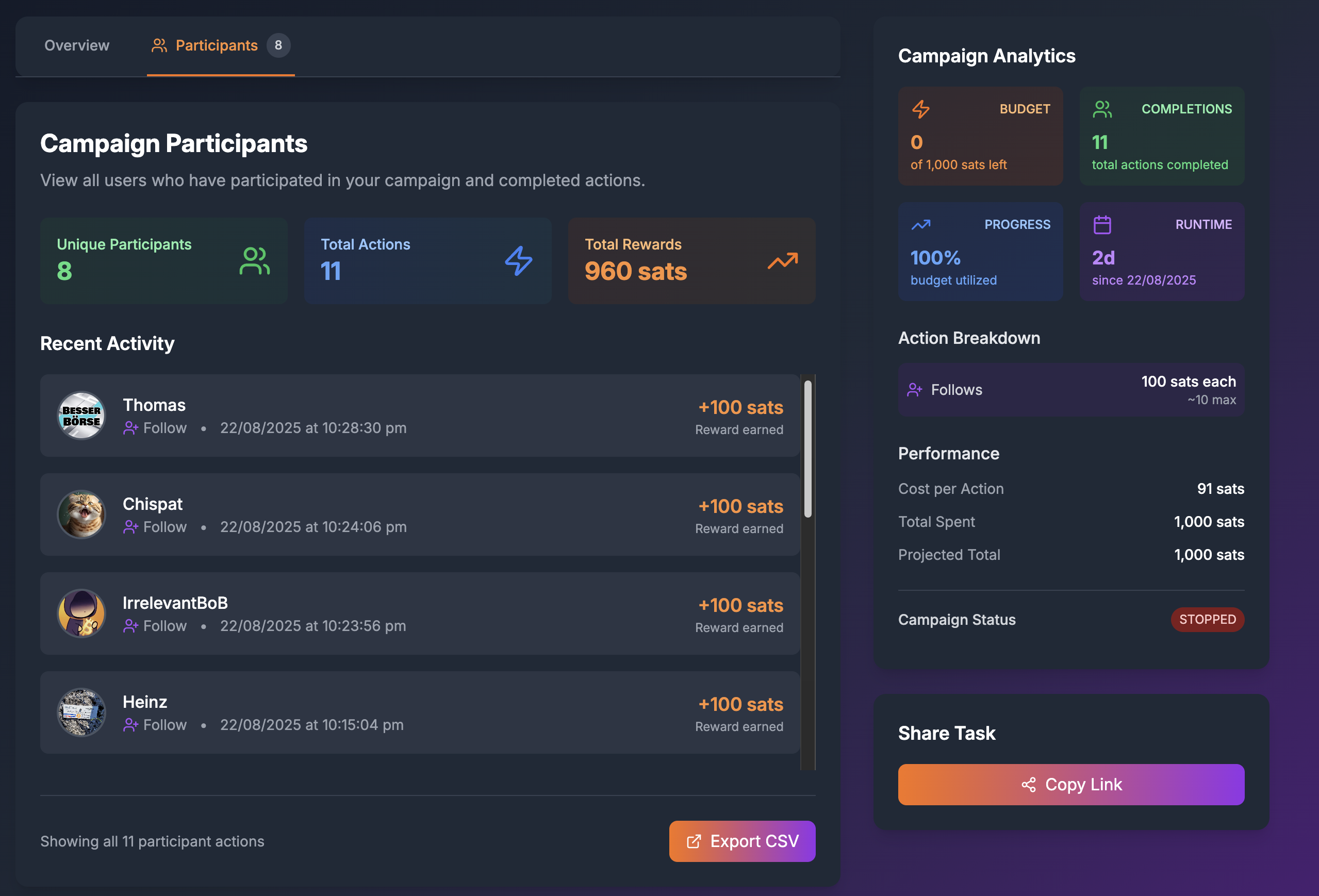
Task: Click the Total Actions lightning bolt icon
Action: point(519,261)
